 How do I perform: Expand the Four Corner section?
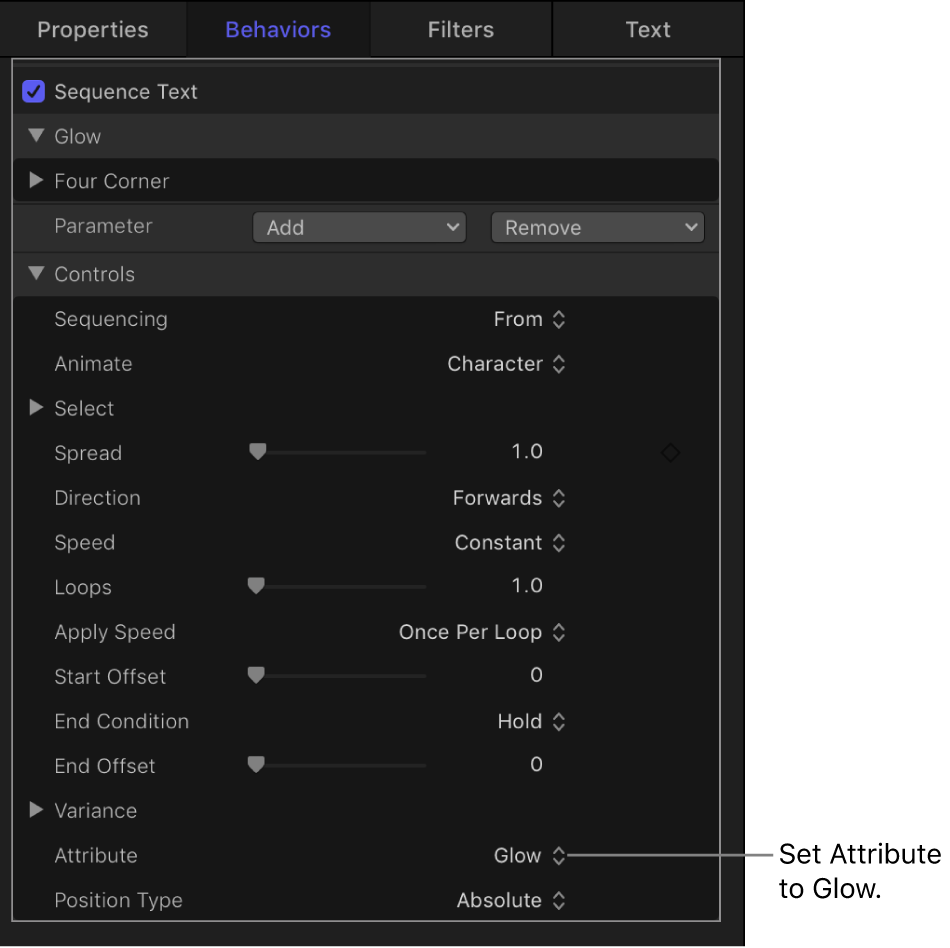[x=36, y=181]
